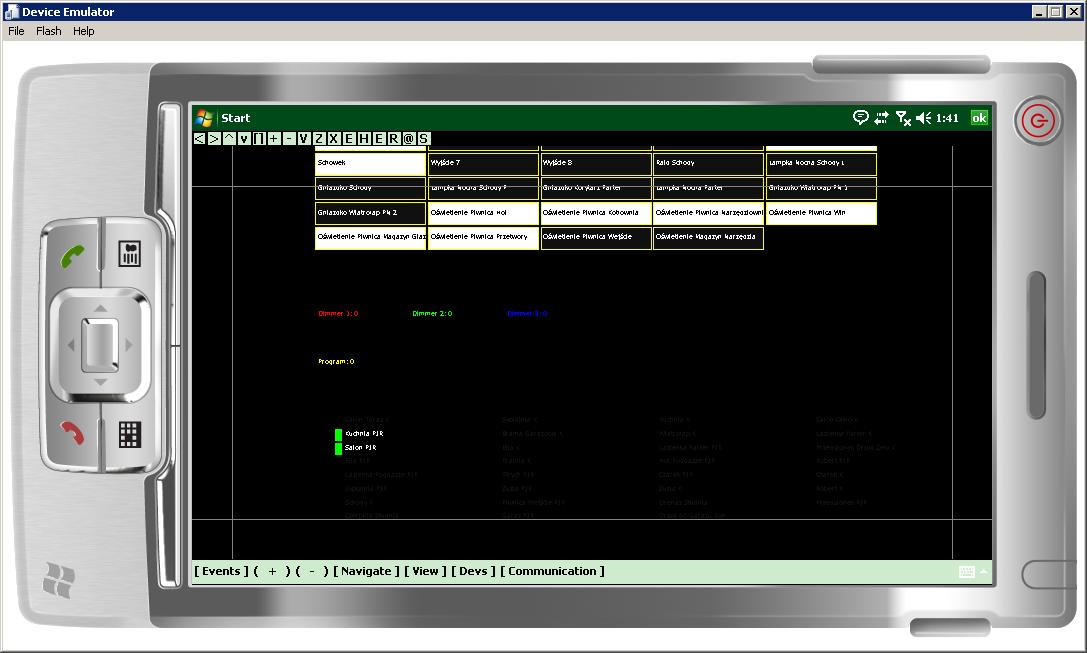Click the Salon PIR sensor entry

click(x=356, y=448)
